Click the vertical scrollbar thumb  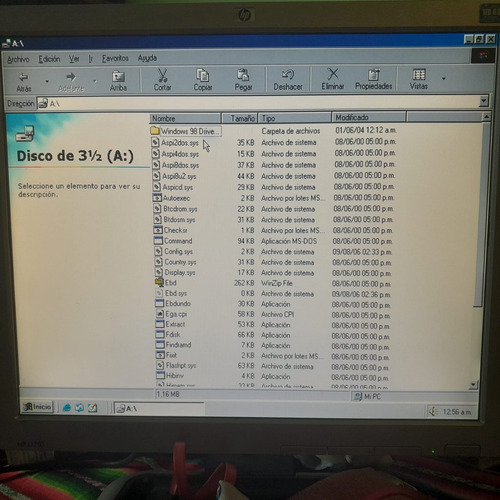click(482, 214)
